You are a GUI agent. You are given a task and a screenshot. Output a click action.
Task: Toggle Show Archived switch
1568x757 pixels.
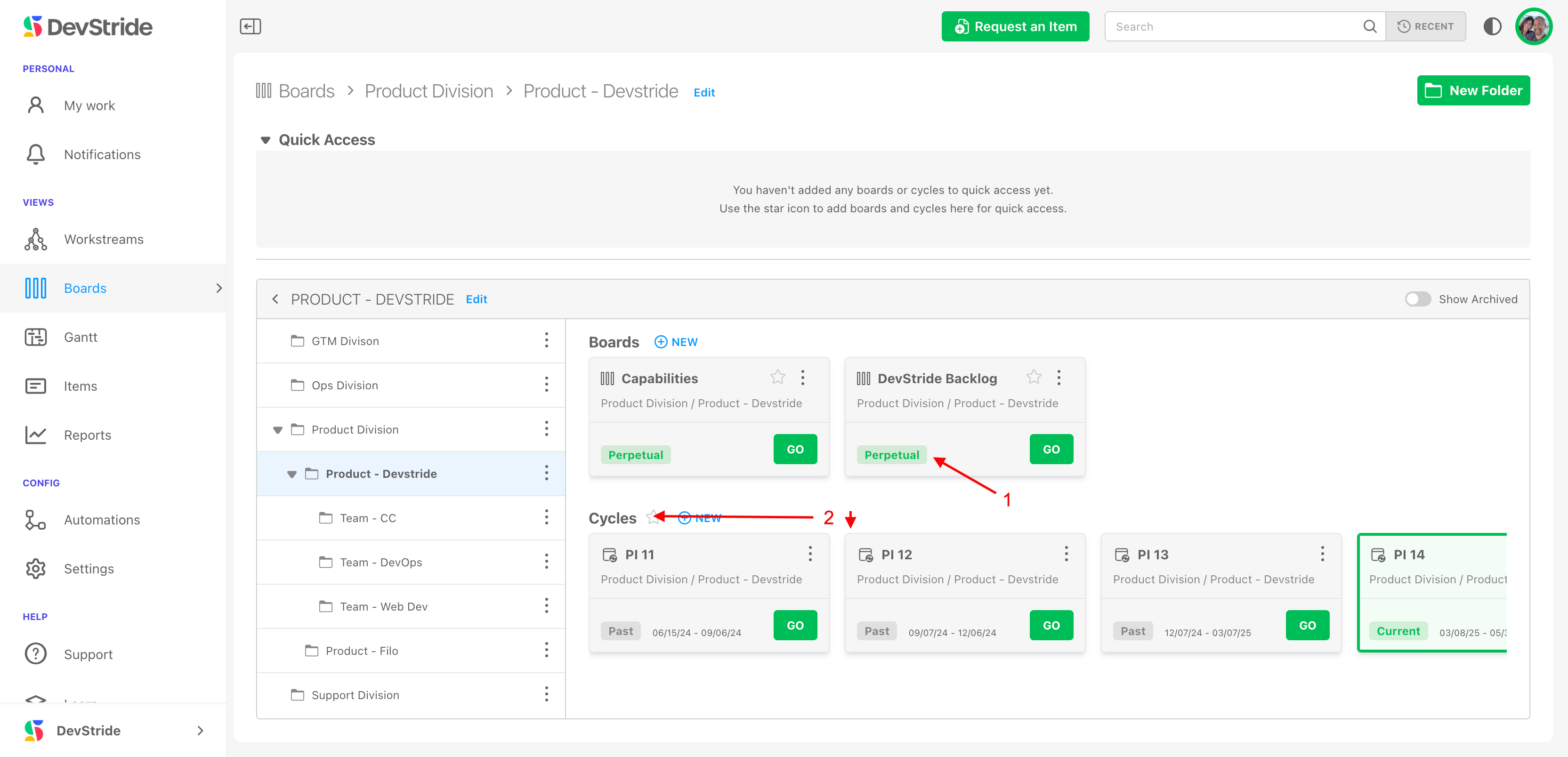(x=1418, y=299)
